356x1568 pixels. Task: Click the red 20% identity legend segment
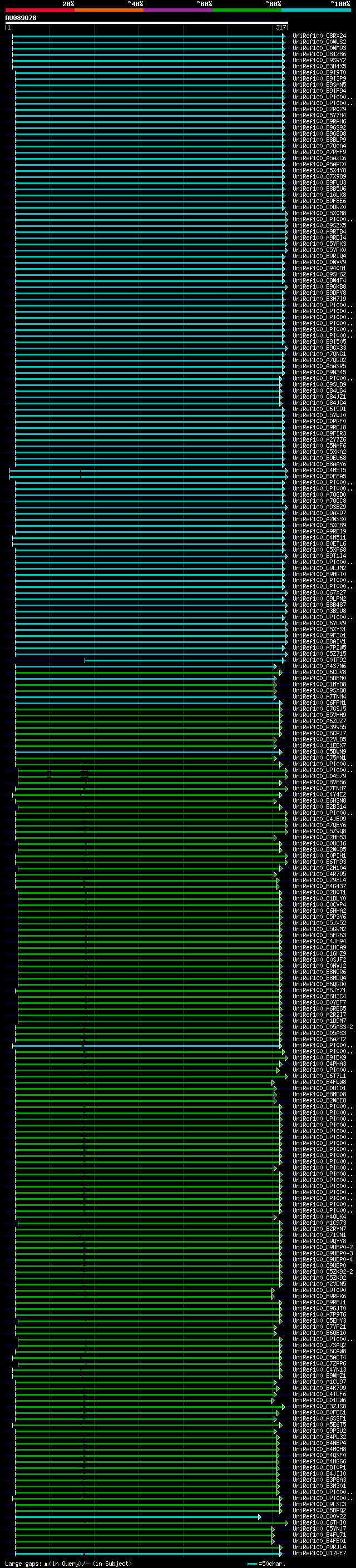pyautogui.click(x=40, y=10)
